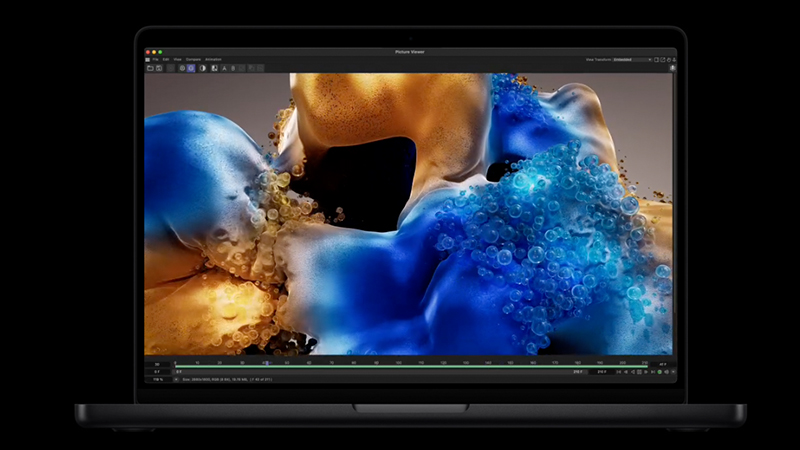Screen dimensions: 800x450
Task: Go to the last frame
Action: 653,372
